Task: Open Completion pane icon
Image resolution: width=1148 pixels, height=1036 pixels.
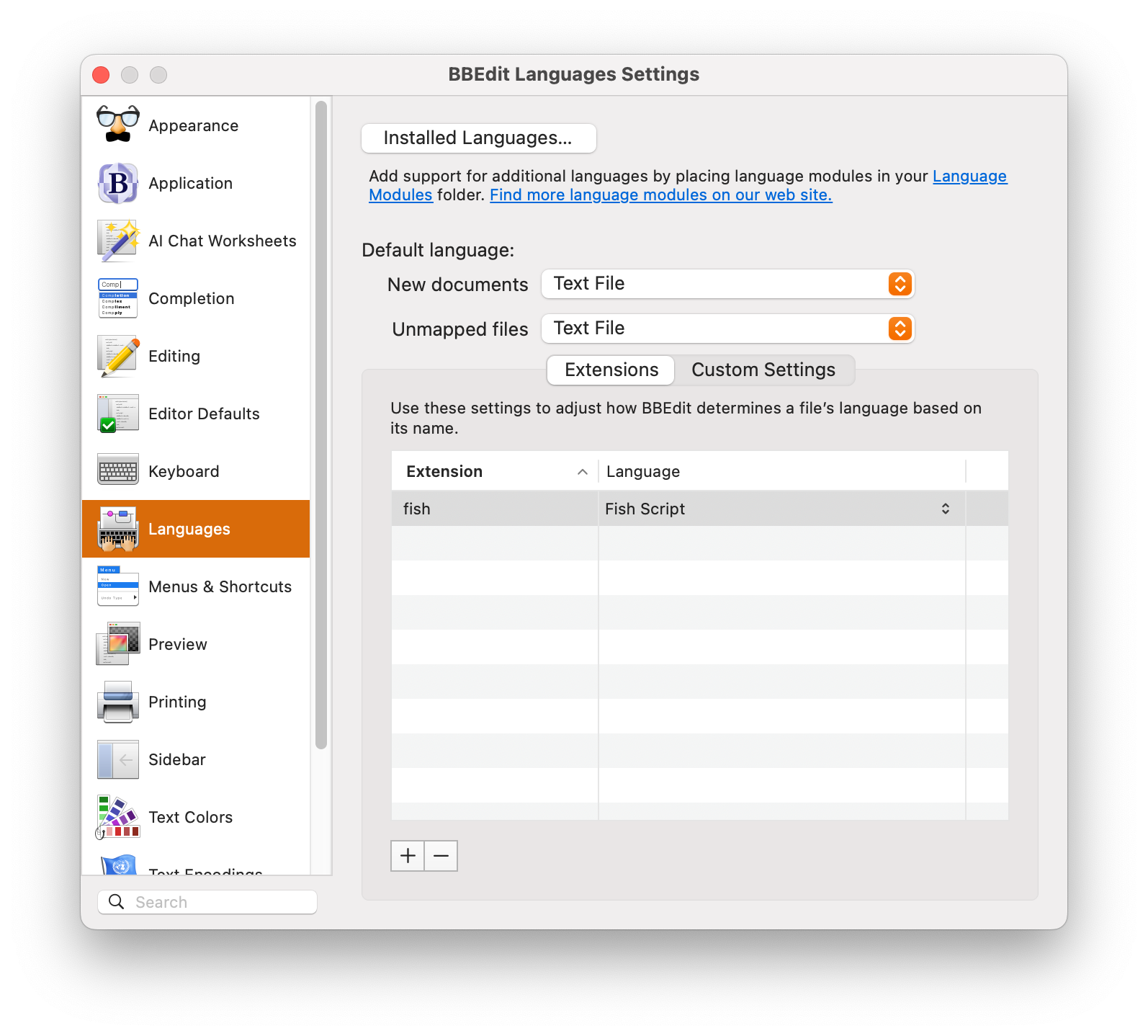Action: tap(118, 298)
